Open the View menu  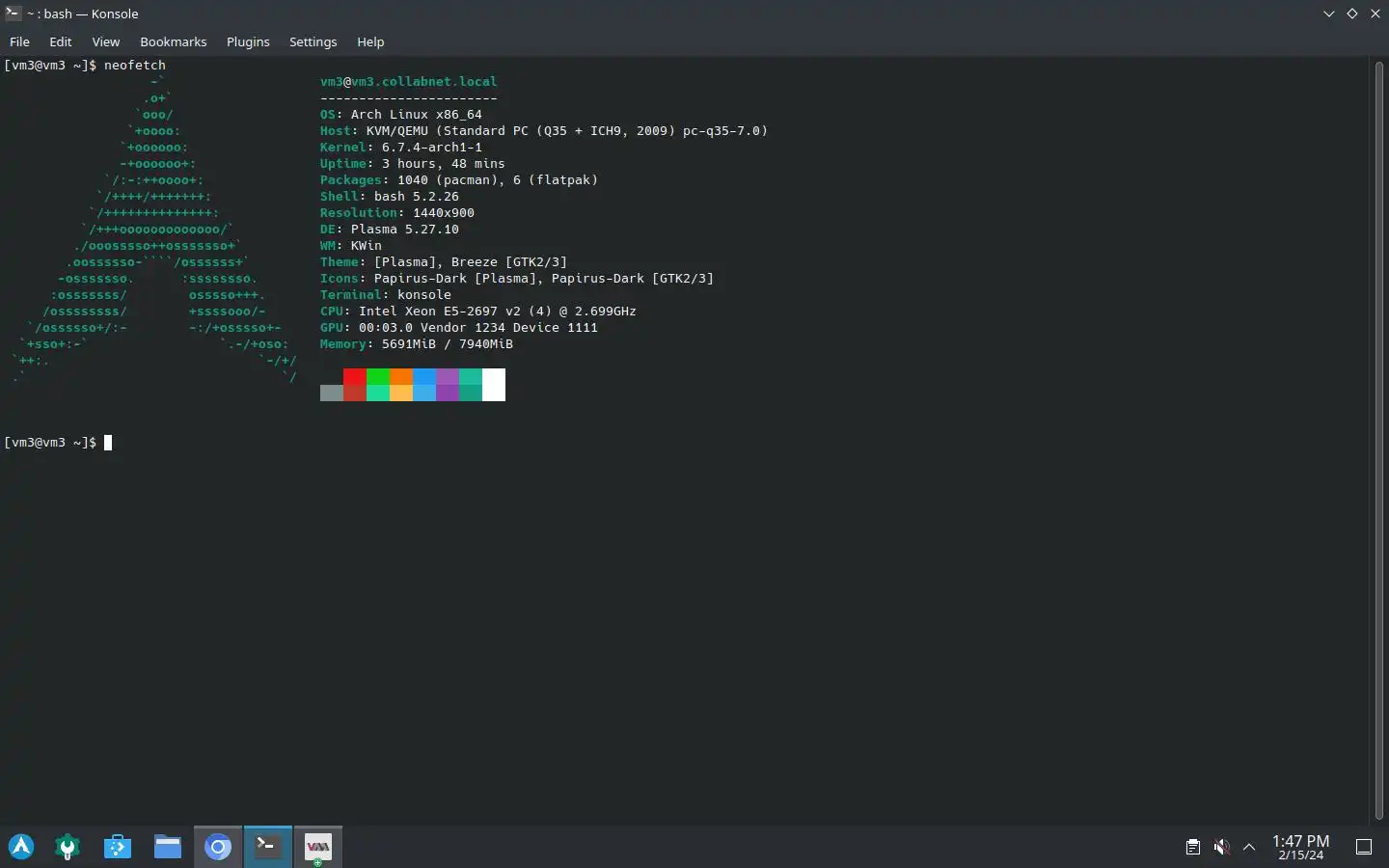coord(106,41)
